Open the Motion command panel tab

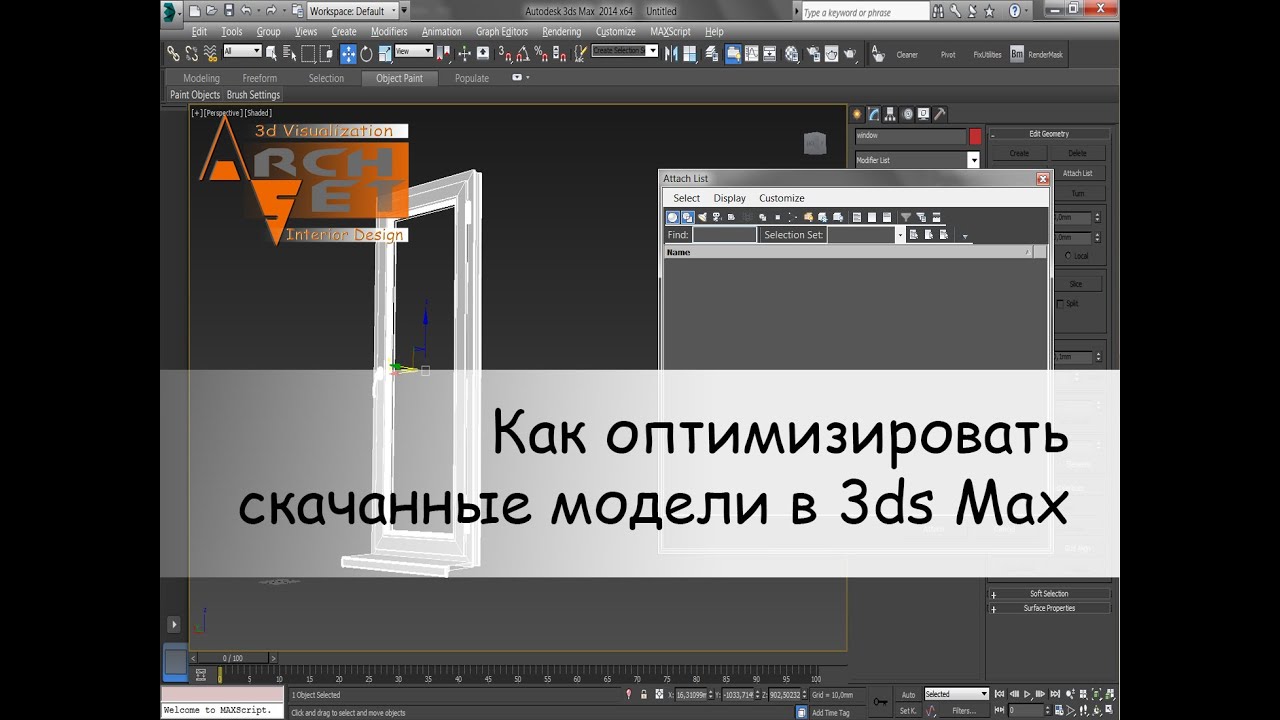pos(906,114)
